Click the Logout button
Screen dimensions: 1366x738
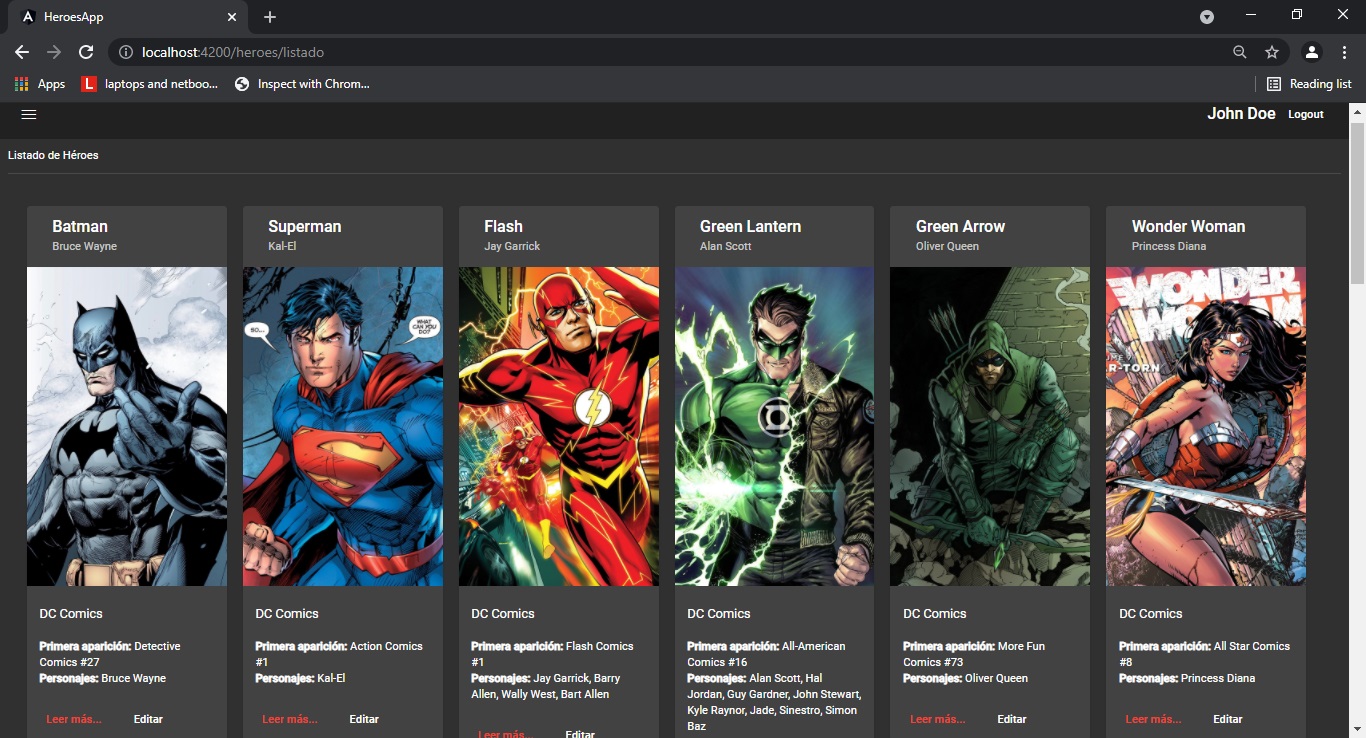coord(1306,114)
